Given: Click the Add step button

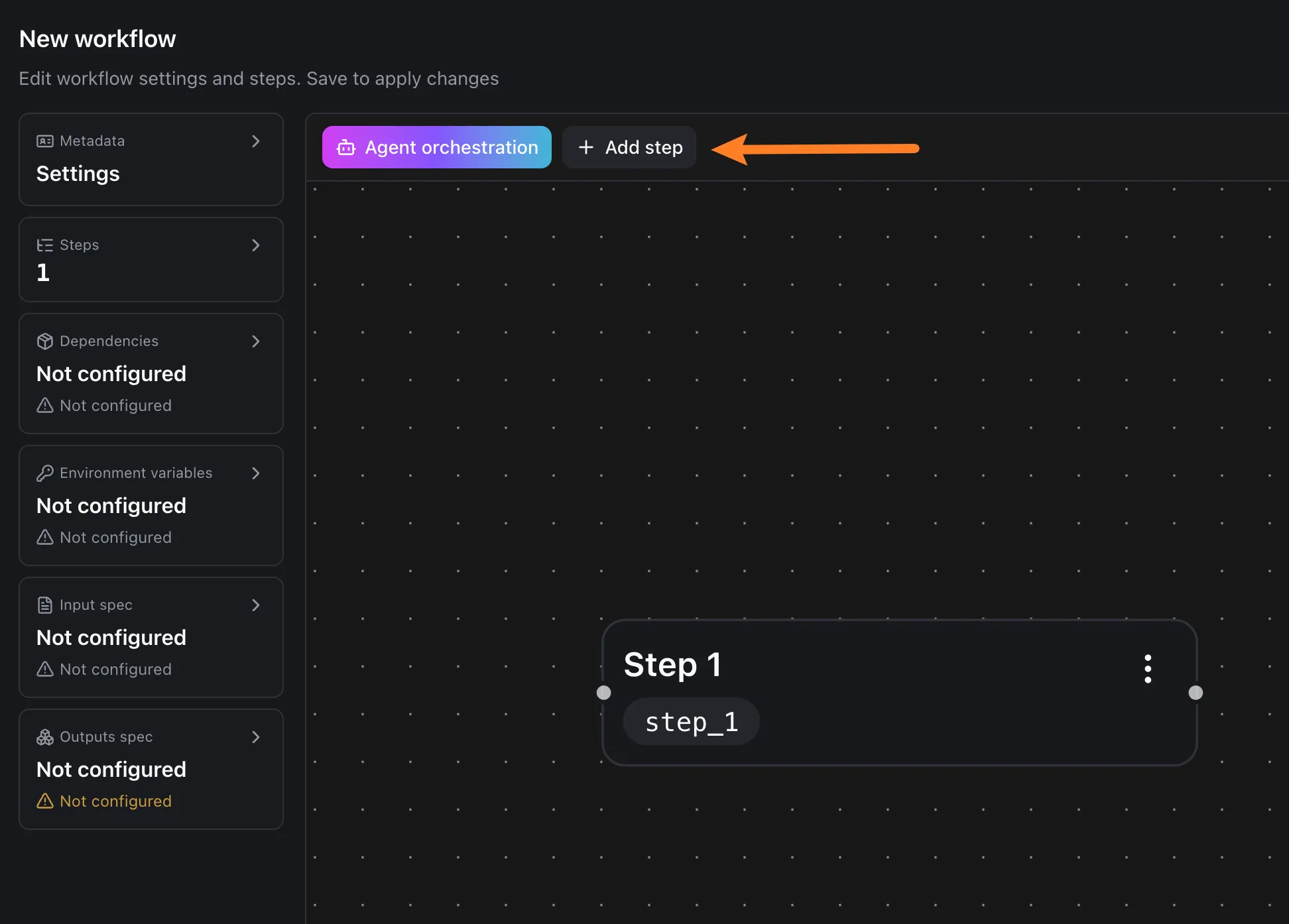Looking at the screenshot, I should point(629,147).
